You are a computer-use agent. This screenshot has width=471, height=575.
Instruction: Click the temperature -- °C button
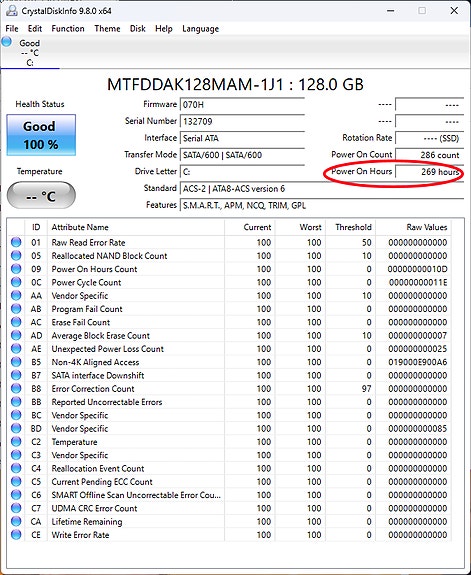click(x=41, y=196)
